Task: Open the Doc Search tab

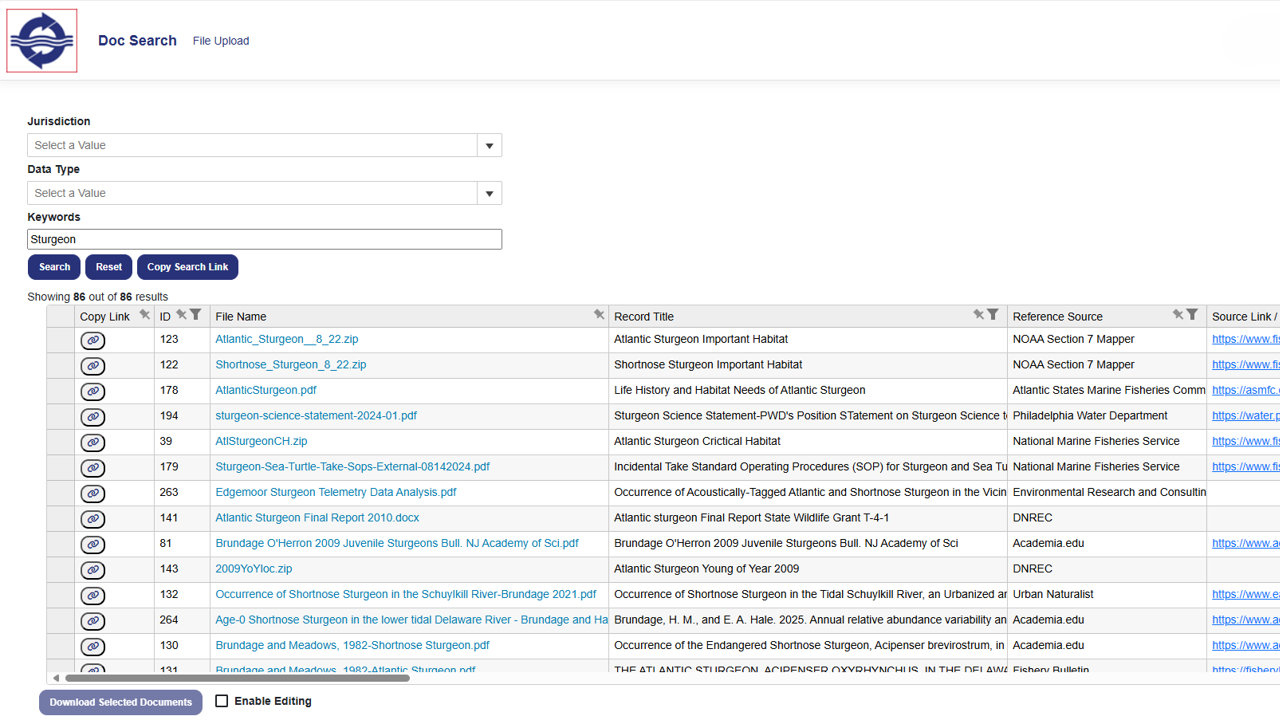Action: (x=137, y=41)
